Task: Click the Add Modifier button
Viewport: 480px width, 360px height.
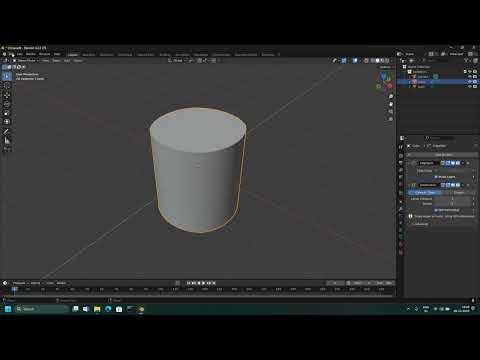Action: [443, 155]
